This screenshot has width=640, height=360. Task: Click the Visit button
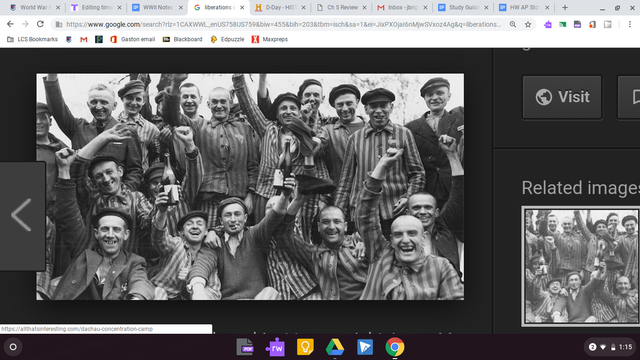[x=562, y=97]
